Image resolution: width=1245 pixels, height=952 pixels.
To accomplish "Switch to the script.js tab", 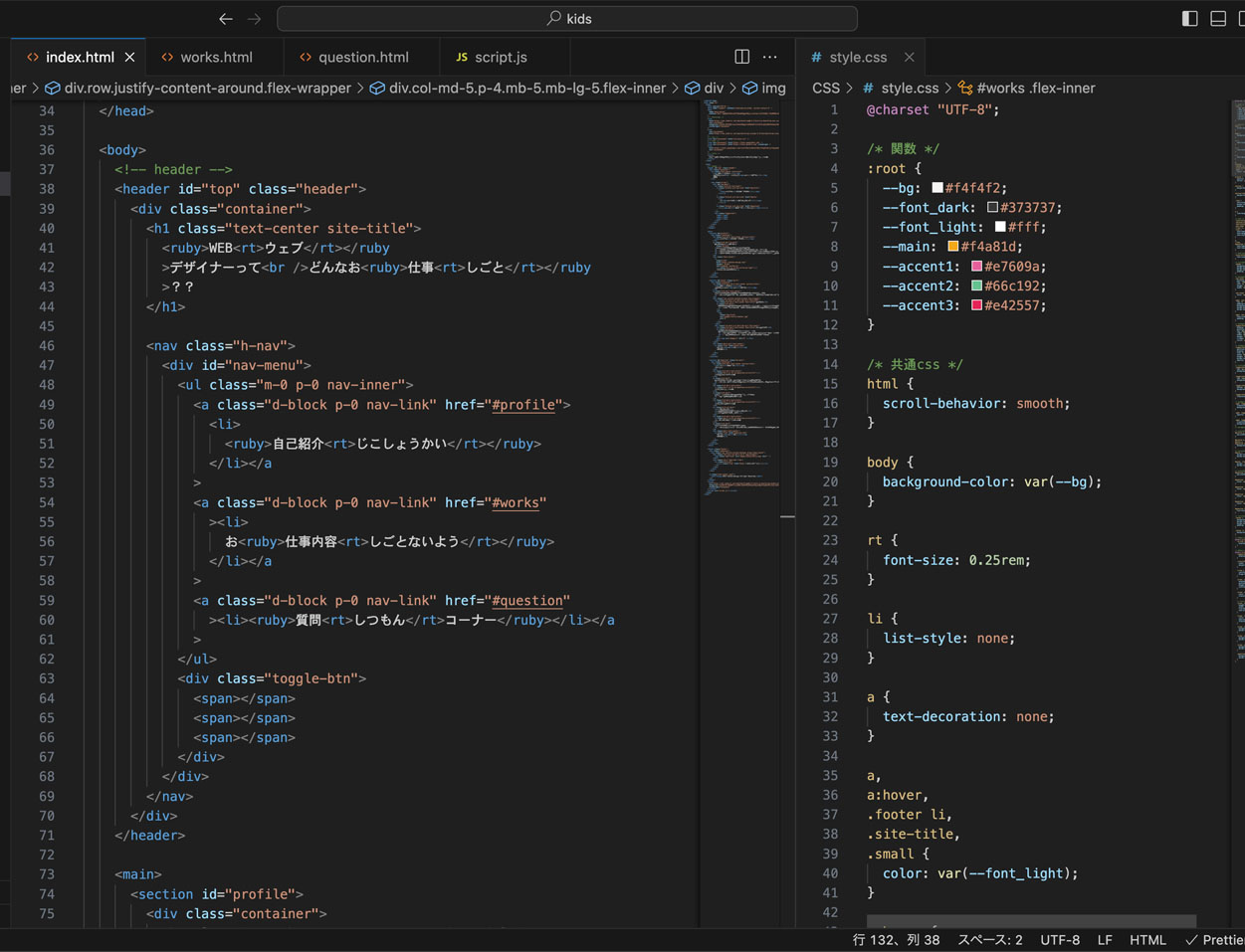I will [x=500, y=58].
